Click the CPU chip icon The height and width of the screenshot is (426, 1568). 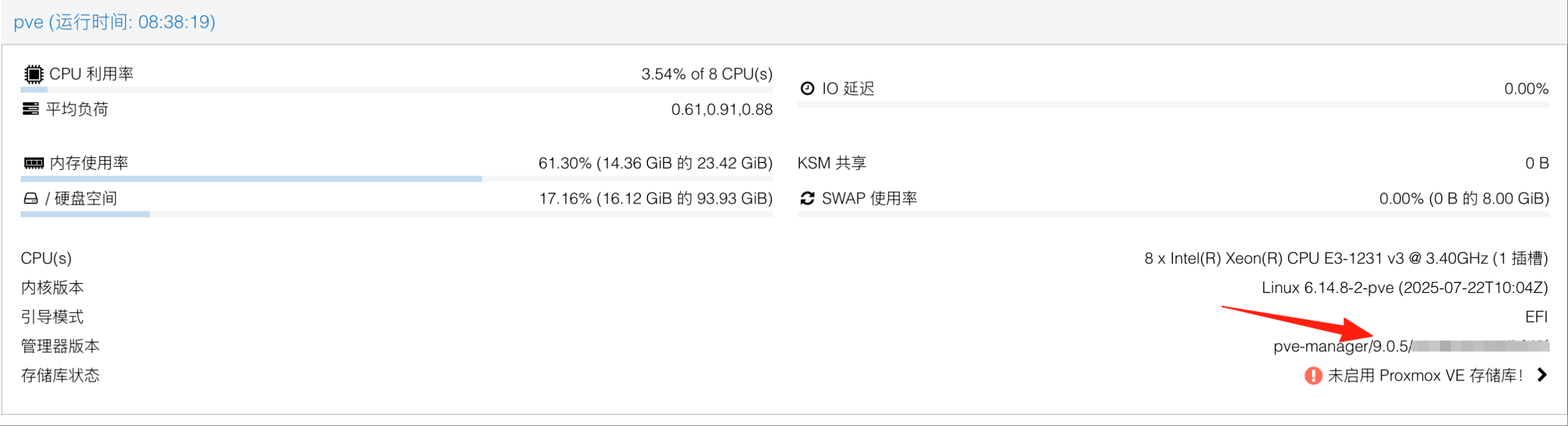(x=34, y=74)
